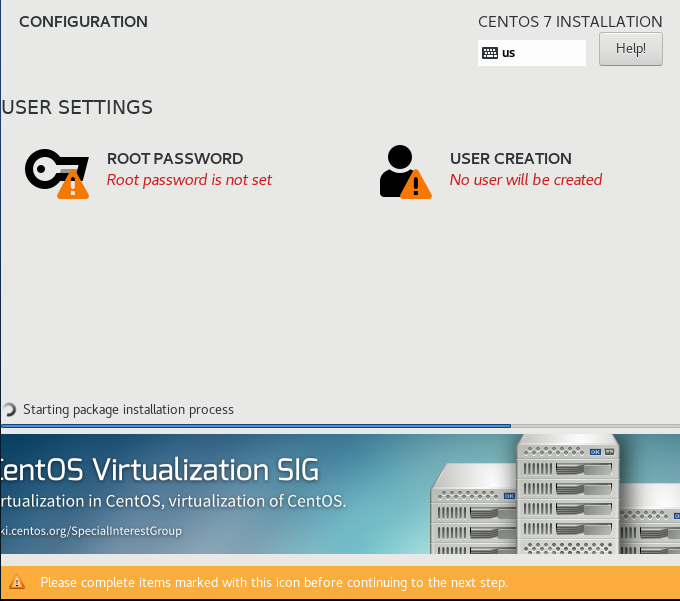This screenshot has height=601, width=680.
Task: Click the spinner beside Starting package installation
Action: (x=9, y=409)
